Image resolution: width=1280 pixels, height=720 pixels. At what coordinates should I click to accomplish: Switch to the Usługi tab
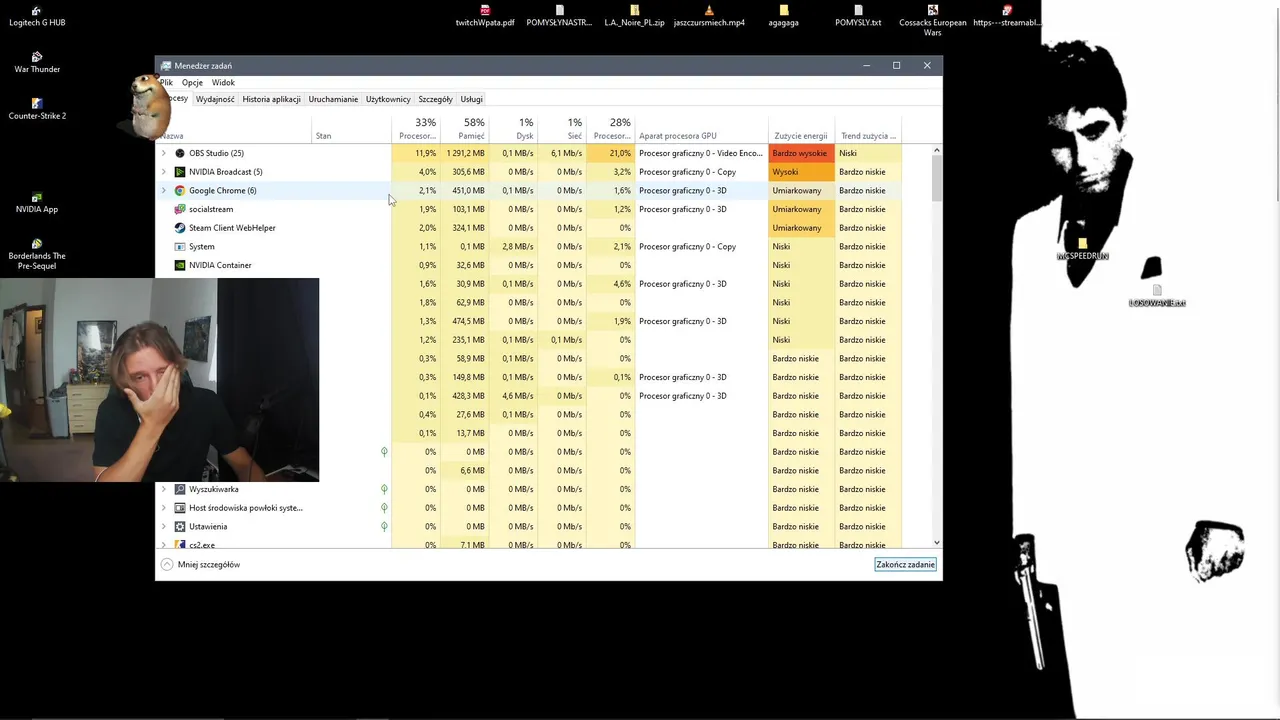coord(472,99)
